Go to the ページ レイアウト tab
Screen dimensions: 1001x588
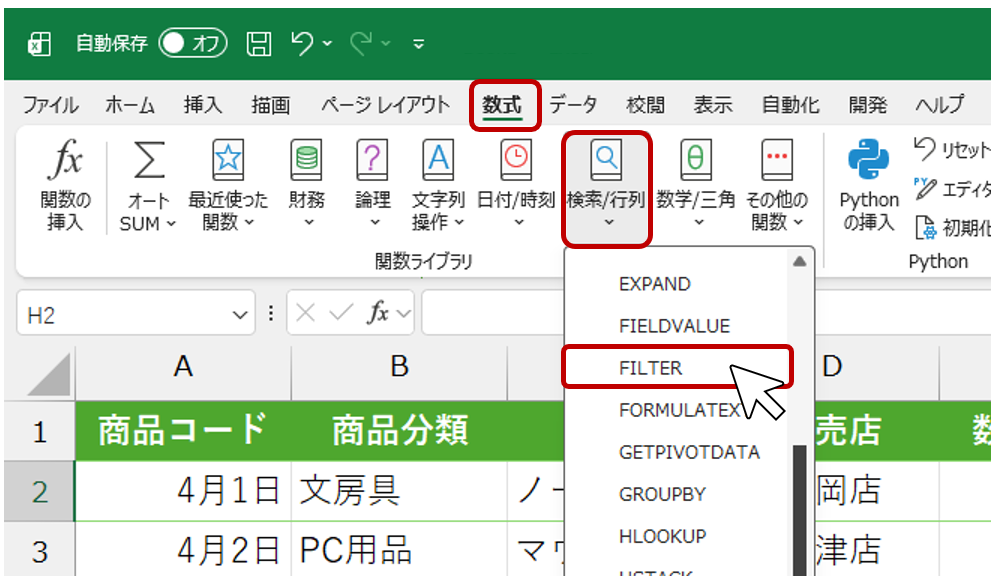click(385, 104)
